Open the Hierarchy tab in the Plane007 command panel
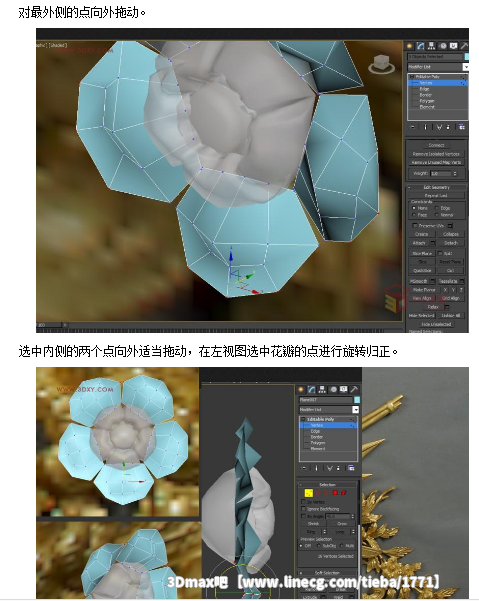The width and height of the screenshot is (479, 601). point(322,389)
